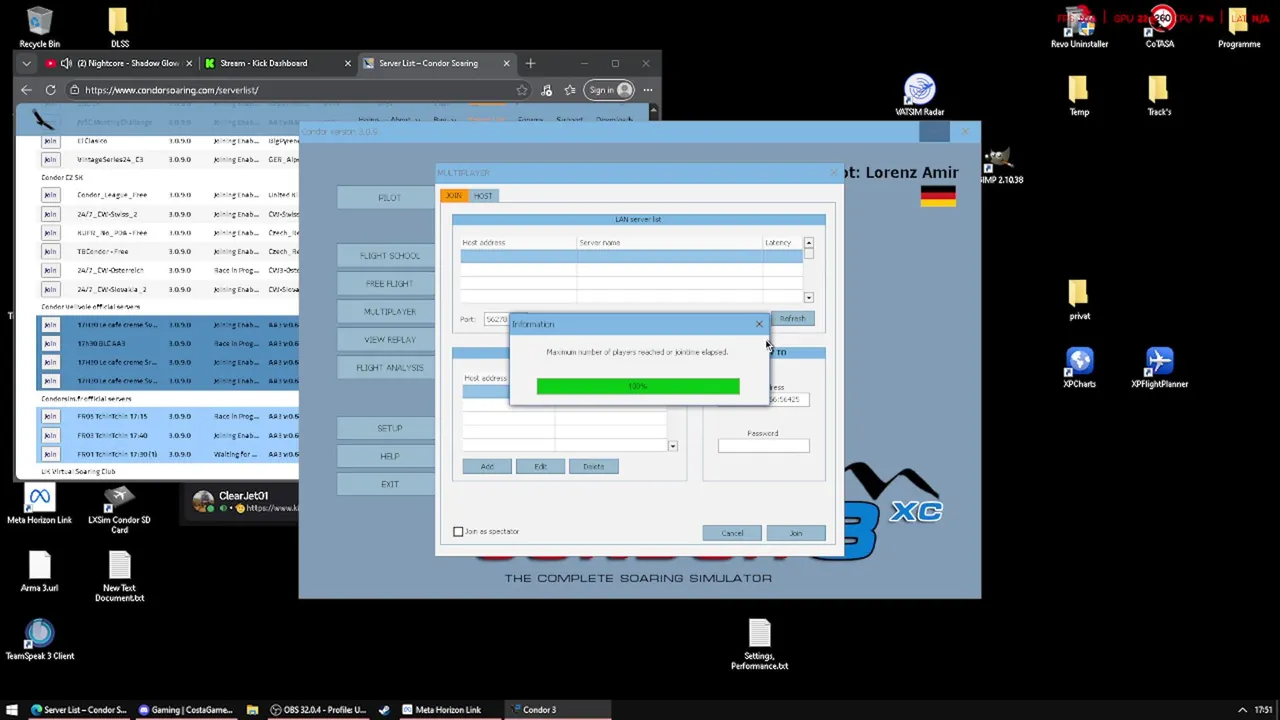Click Join icon for VintageSeries24_C3 server
Viewport: 1280px width, 720px height.
pos(50,159)
